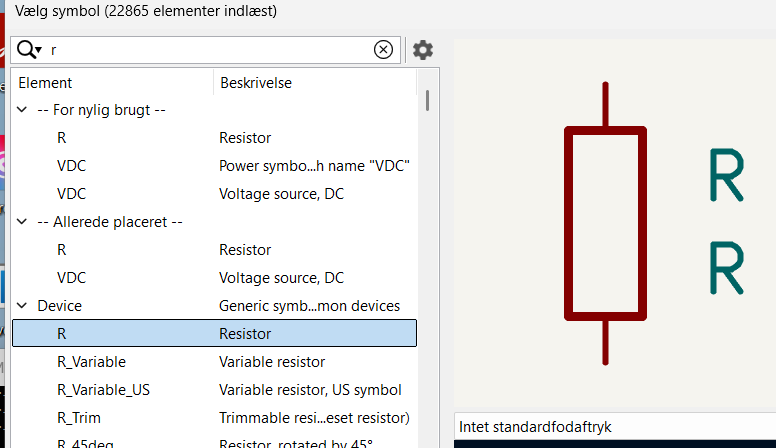Select the Device library row

[214, 305]
